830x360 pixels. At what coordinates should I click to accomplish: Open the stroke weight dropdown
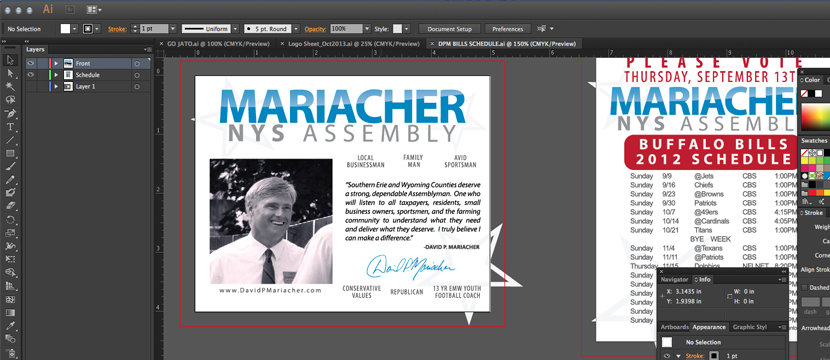pos(173,29)
